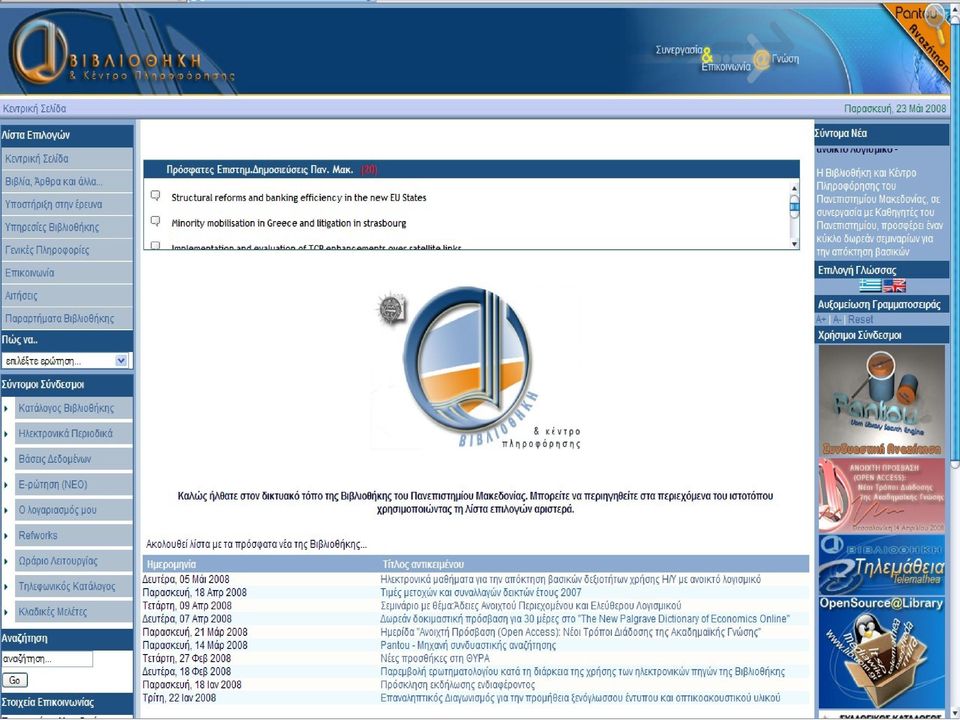Open the 'Υποστήριξη στην έρευνα' menu item

pos(67,204)
